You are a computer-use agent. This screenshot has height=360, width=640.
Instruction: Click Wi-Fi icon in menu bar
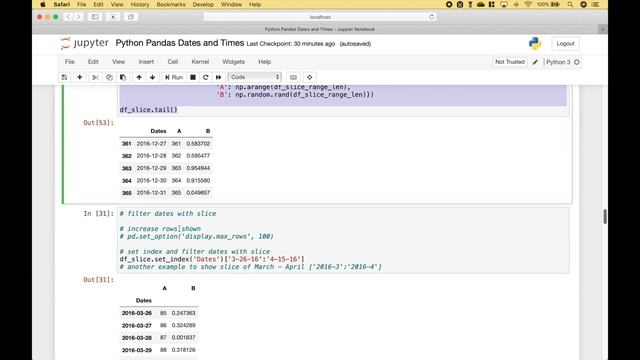coord(528,4)
